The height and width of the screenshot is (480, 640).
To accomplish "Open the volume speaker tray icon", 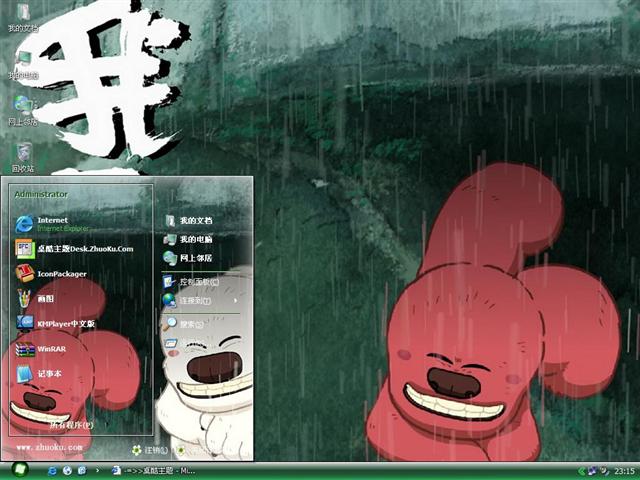I will tap(604, 471).
